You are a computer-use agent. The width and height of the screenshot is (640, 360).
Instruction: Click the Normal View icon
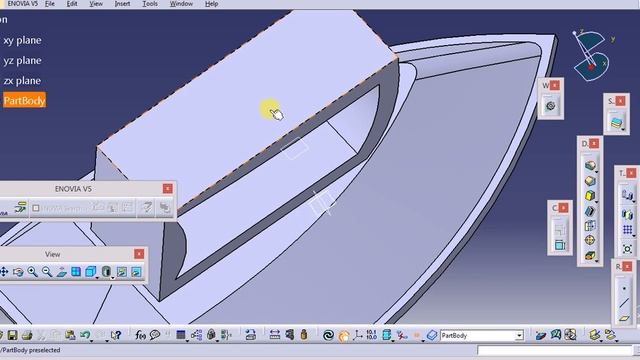tap(62, 272)
